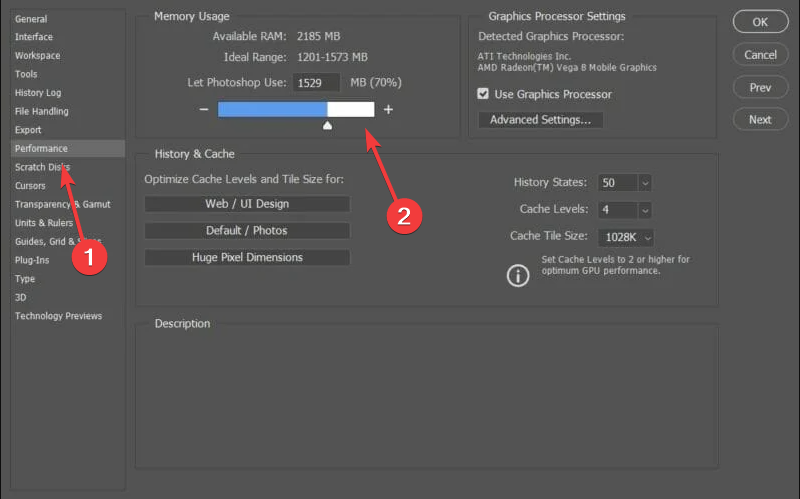
Task: Choose Huge Pixel Dimensions preset
Action: (x=247, y=257)
